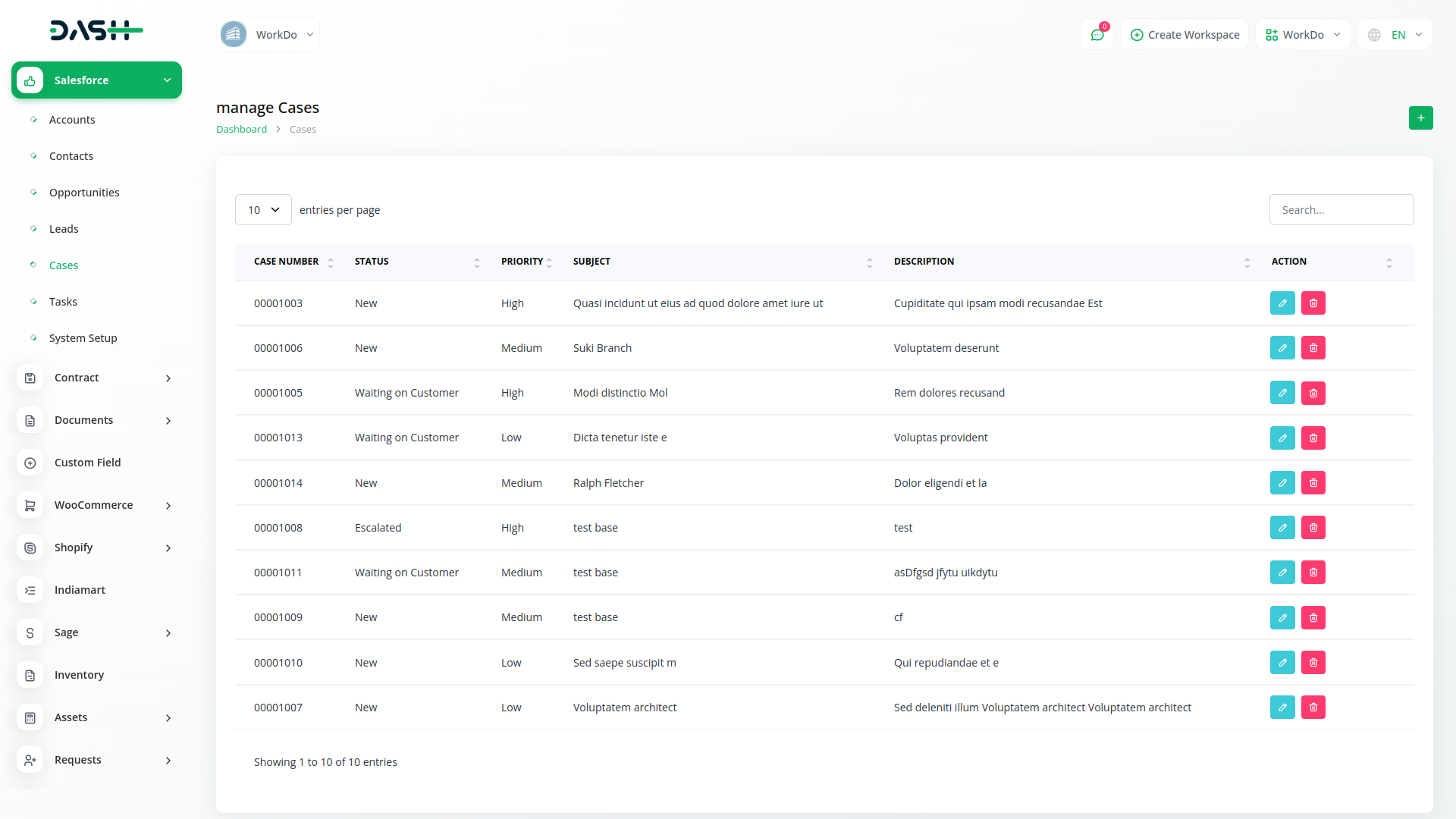1456x819 pixels.
Task: Select Opportunities from the sidebar
Action: click(x=84, y=193)
